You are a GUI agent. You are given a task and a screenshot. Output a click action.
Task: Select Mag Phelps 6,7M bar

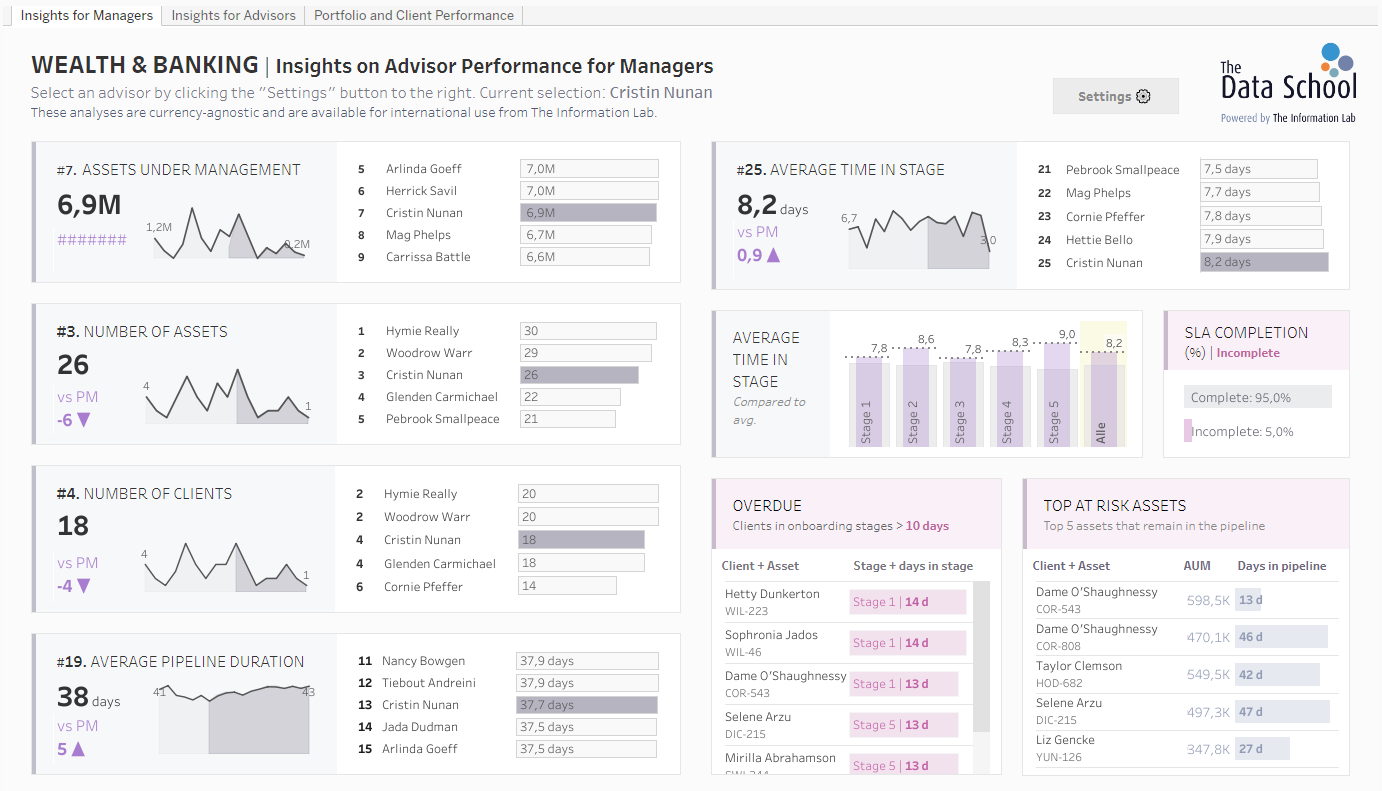point(586,235)
